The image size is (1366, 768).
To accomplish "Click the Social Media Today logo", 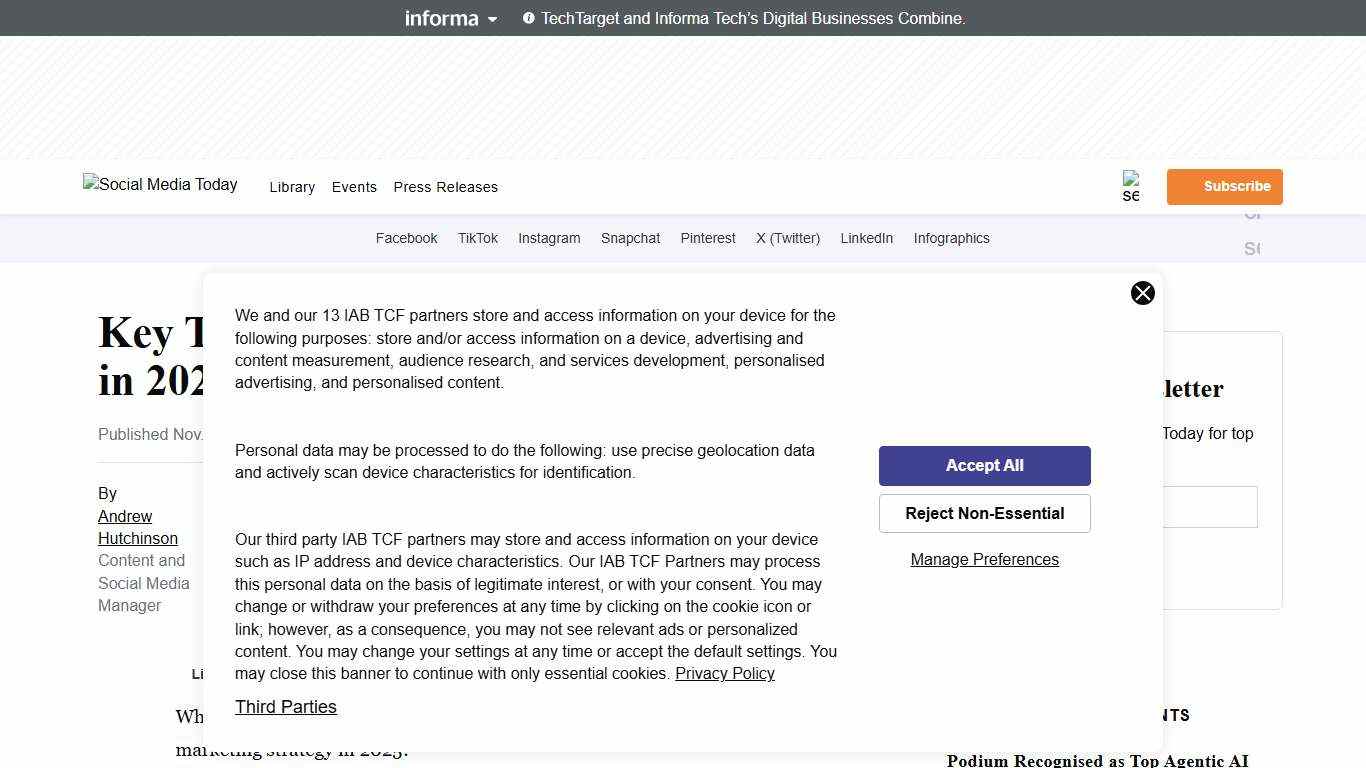I will tap(160, 185).
